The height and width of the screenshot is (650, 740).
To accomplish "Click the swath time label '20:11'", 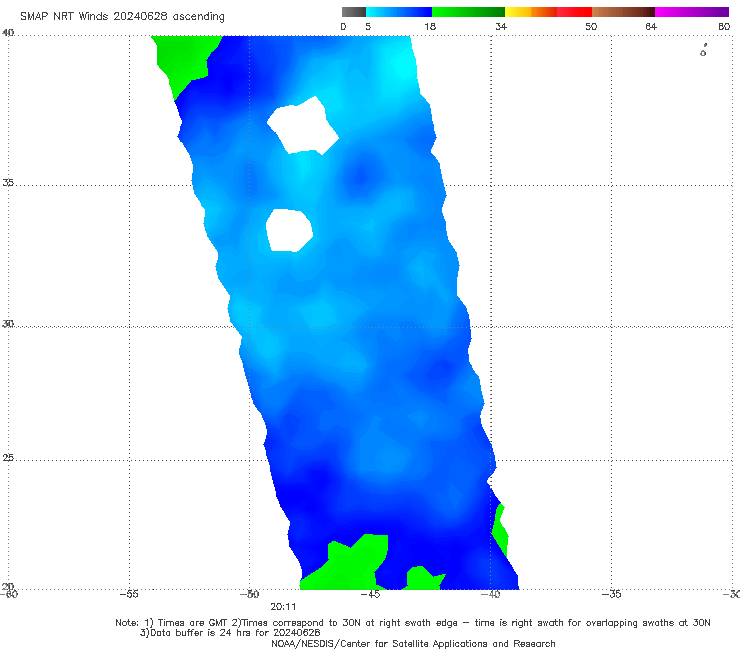I will (x=283, y=607).
